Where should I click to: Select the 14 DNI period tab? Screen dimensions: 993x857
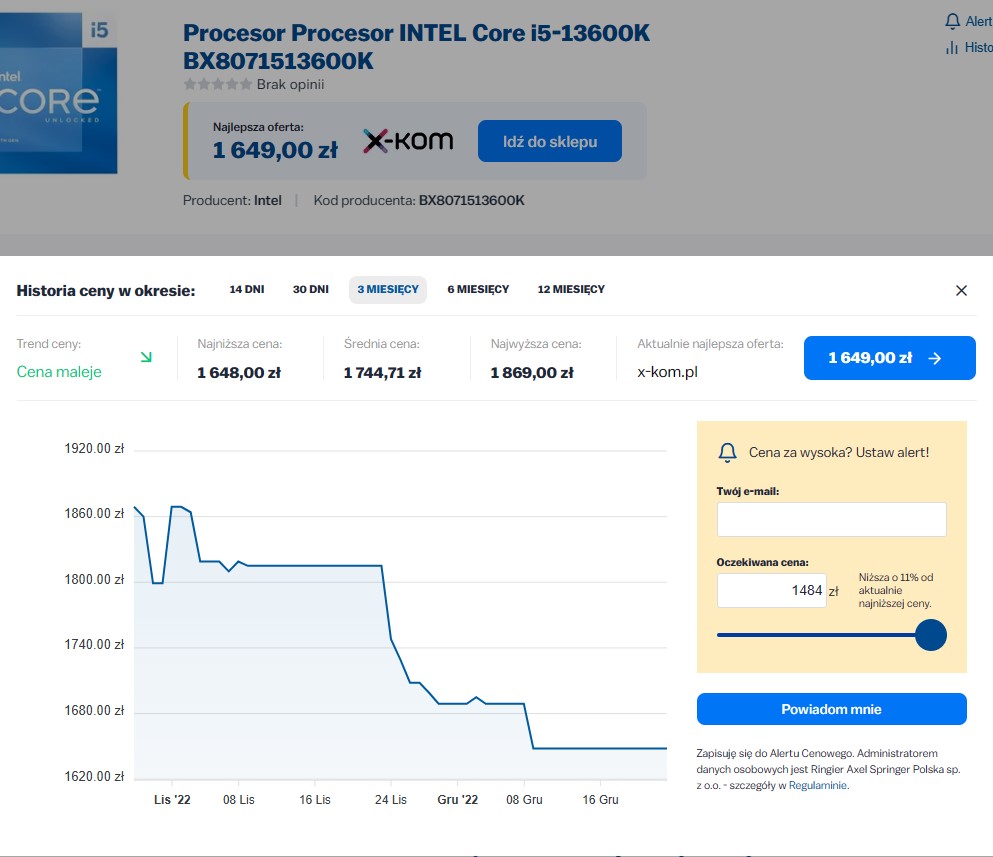click(x=247, y=289)
